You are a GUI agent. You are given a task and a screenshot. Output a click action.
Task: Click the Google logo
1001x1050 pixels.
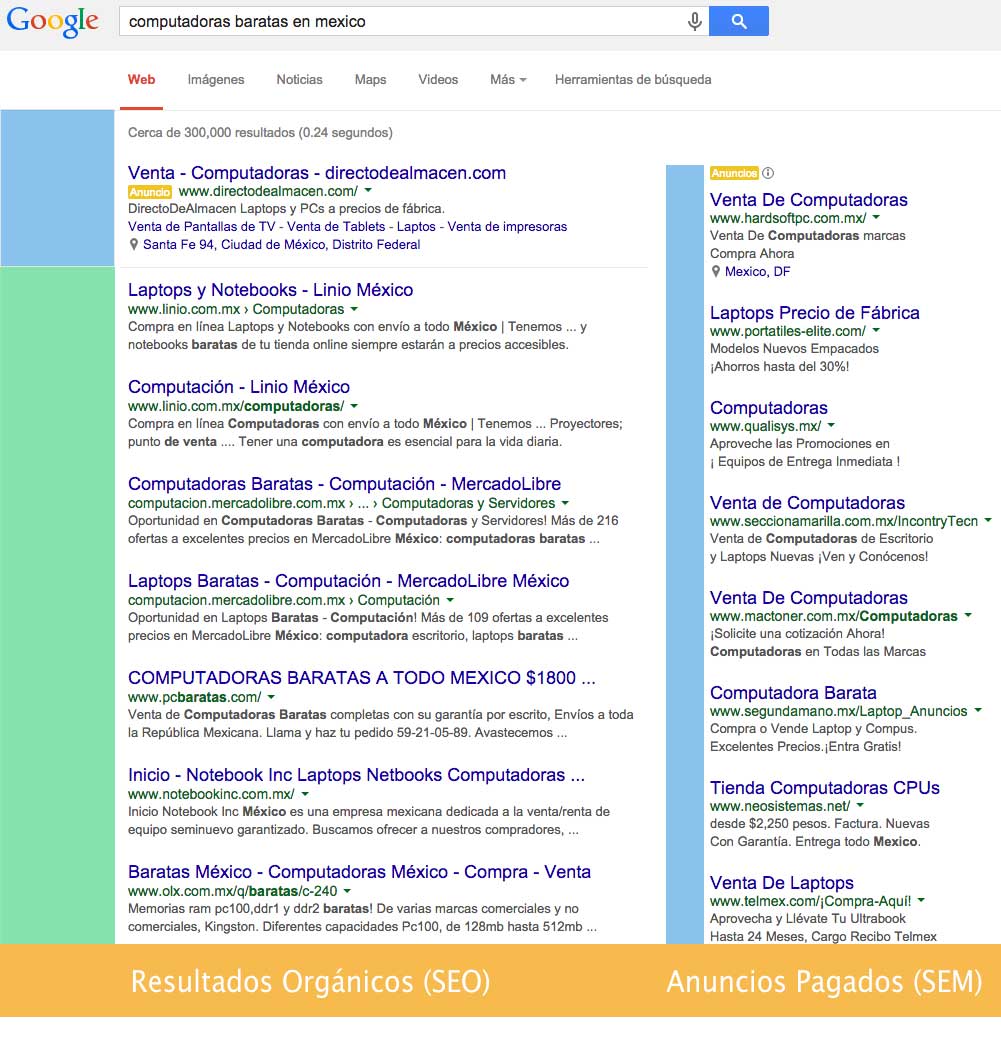pos(52,21)
